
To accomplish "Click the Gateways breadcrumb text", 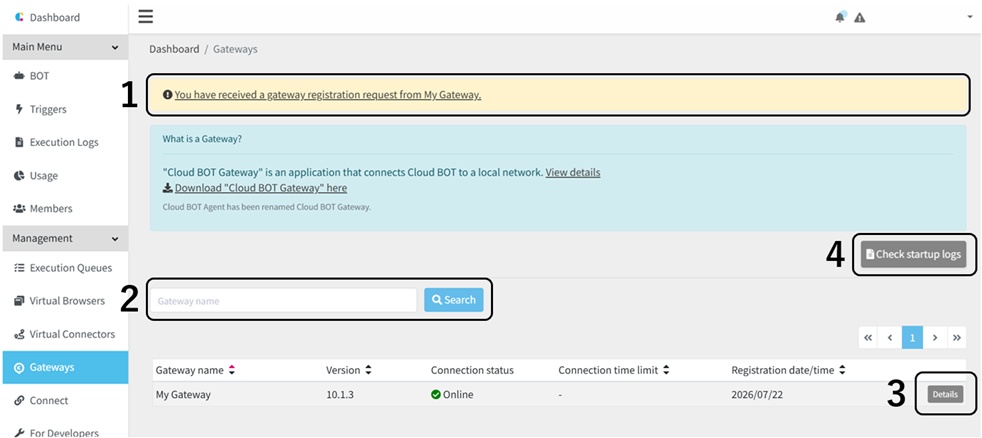I will (x=235, y=49).
